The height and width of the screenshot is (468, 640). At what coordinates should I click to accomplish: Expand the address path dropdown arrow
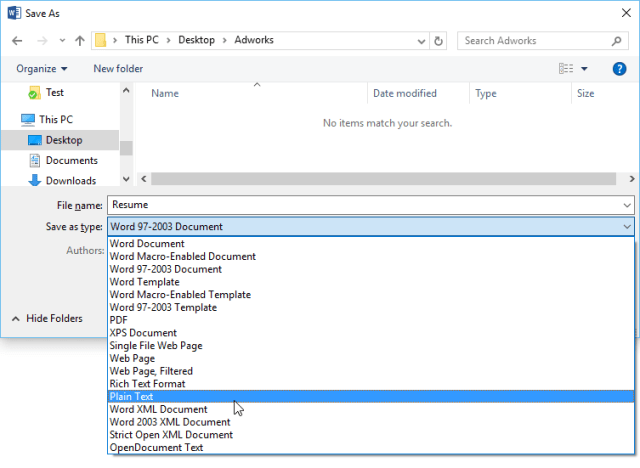click(x=418, y=41)
